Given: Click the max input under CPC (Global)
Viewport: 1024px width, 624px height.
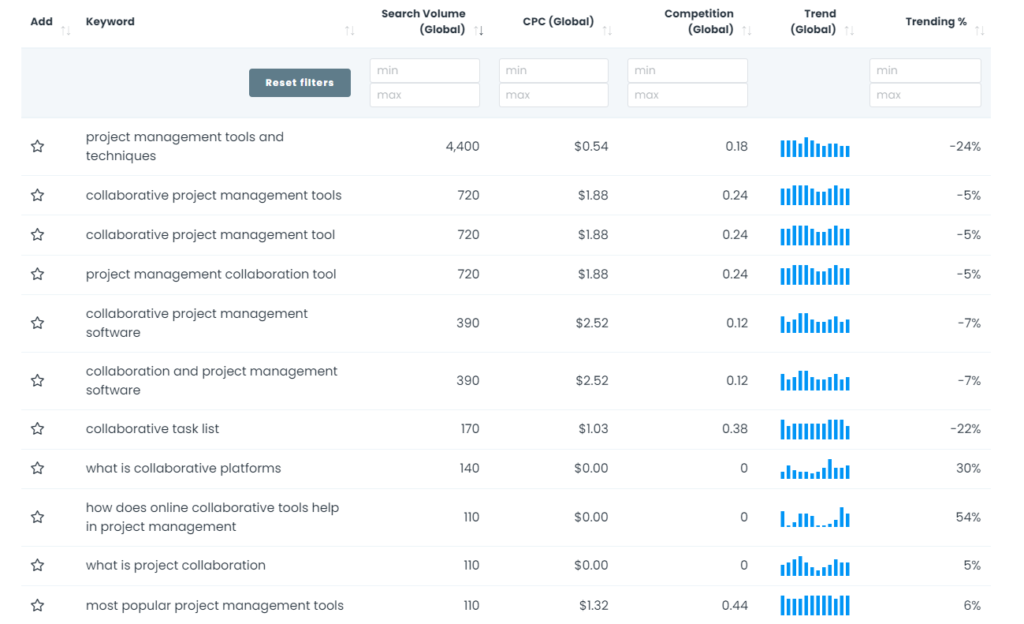Looking at the screenshot, I should 554,95.
